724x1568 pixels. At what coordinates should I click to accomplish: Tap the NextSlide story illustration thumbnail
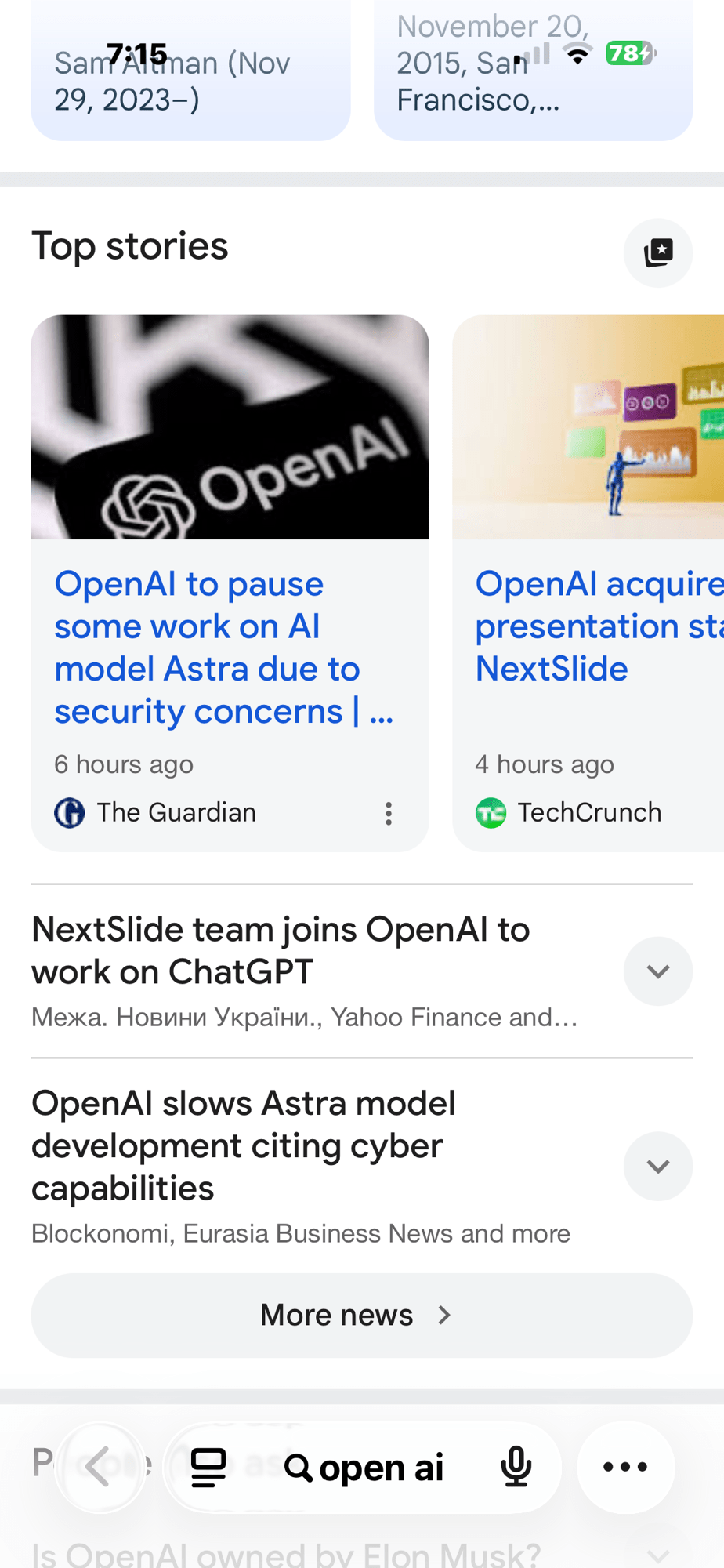click(x=588, y=427)
